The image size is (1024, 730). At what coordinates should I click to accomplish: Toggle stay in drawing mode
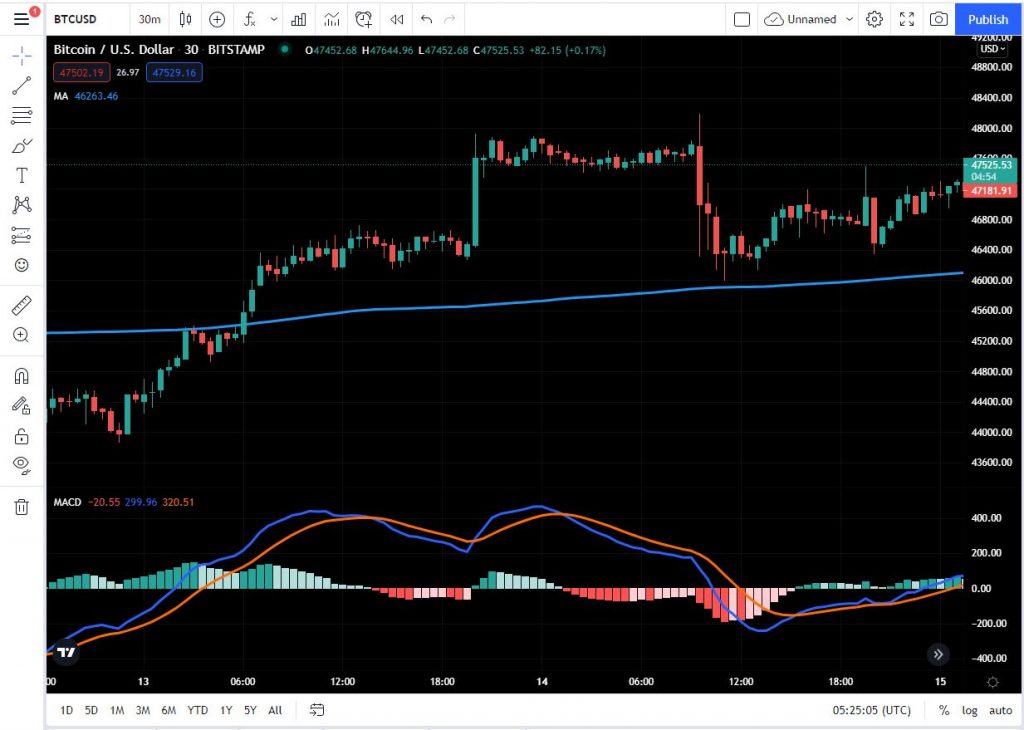22,406
